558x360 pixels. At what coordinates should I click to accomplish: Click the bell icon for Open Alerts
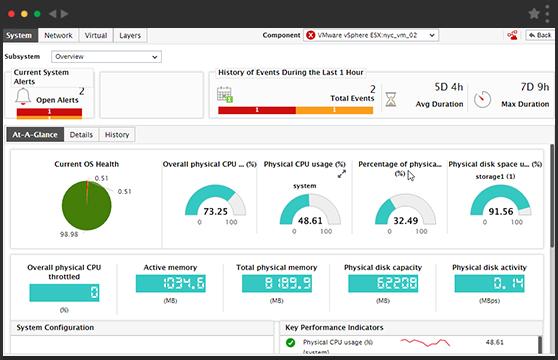(23, 96)
